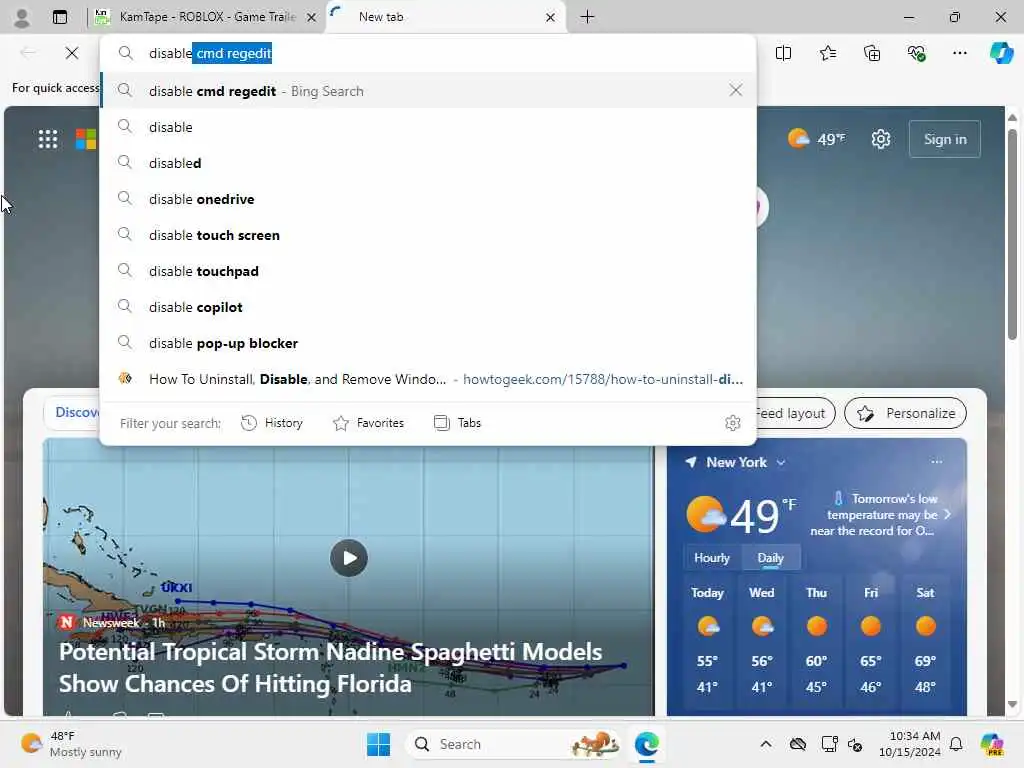The height and width of the screenshot is (768, 1024).
Task: Open the Copilot preview taskbar icon
Action: [991, 744]
